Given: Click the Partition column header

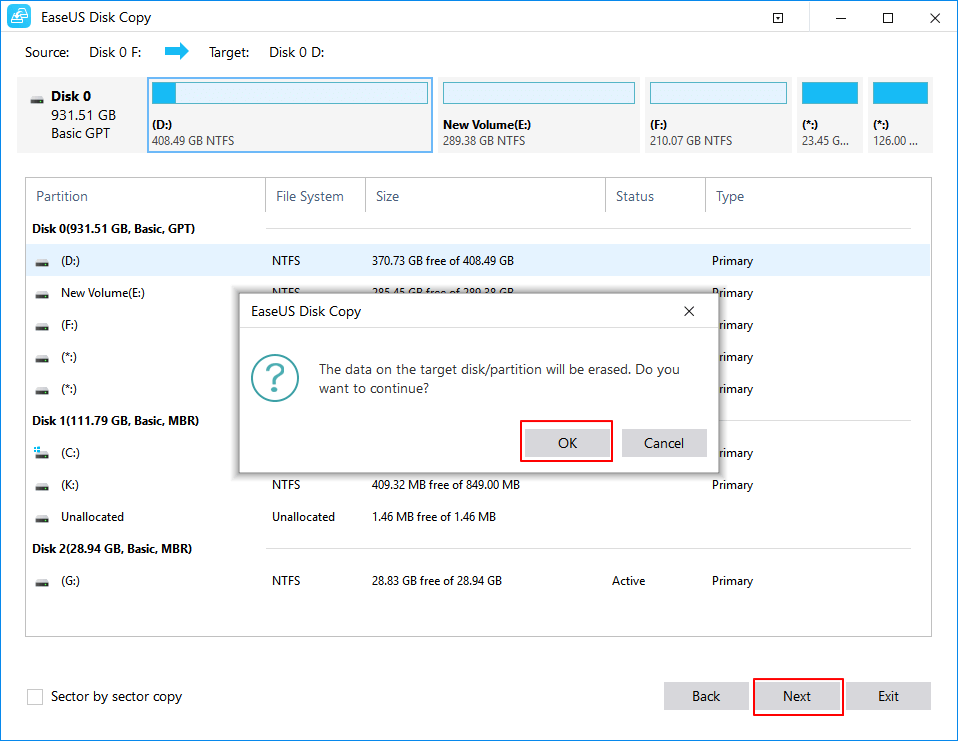Looking at the screenshot, I should 145,196.
